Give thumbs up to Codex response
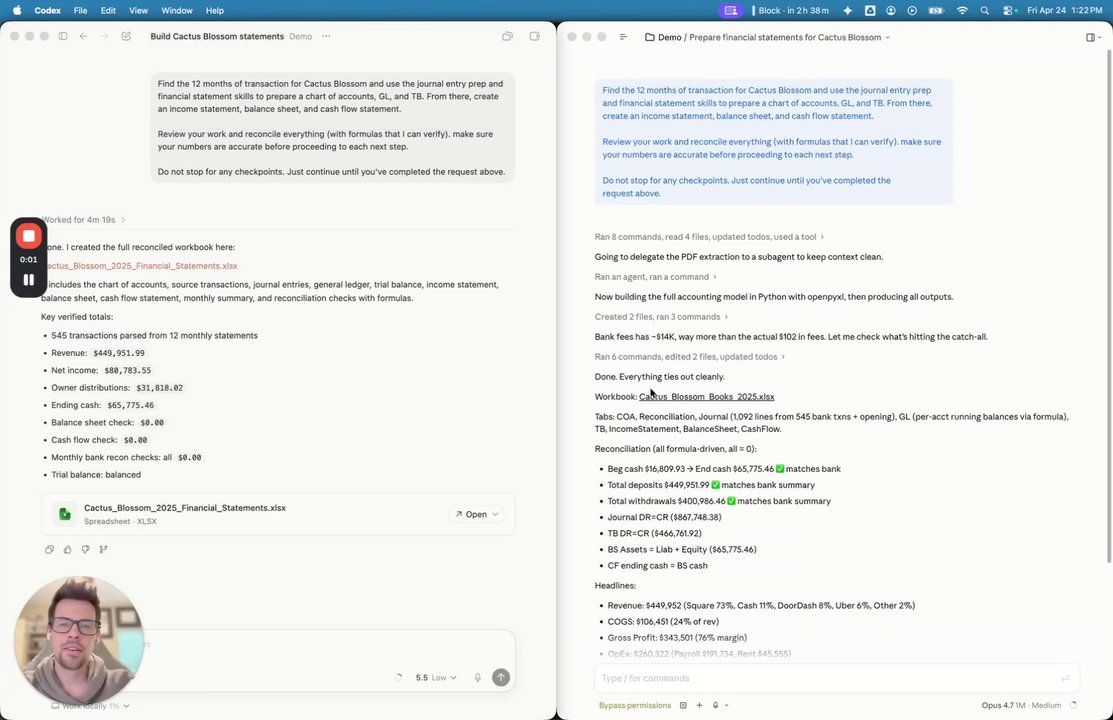This screenshot has height=720, width=1113. (67, 550)
